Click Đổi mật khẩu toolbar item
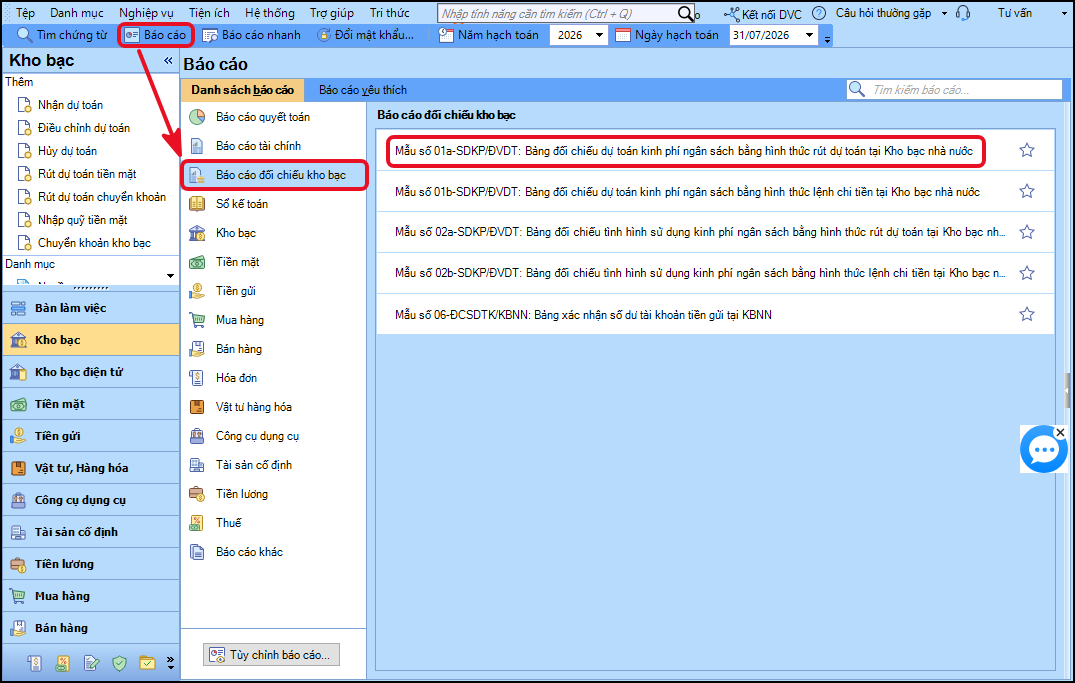This screenshot has height=683, width=1075. [x=365, y=35]
